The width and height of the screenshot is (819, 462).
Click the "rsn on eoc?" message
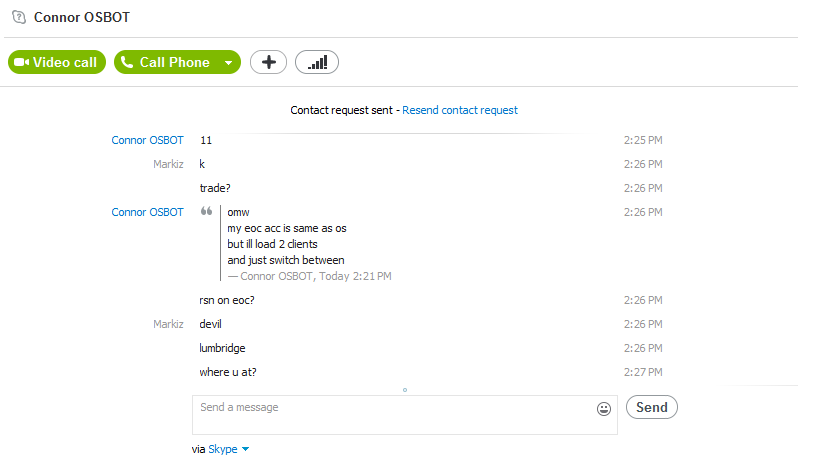[x=227, y=300]
